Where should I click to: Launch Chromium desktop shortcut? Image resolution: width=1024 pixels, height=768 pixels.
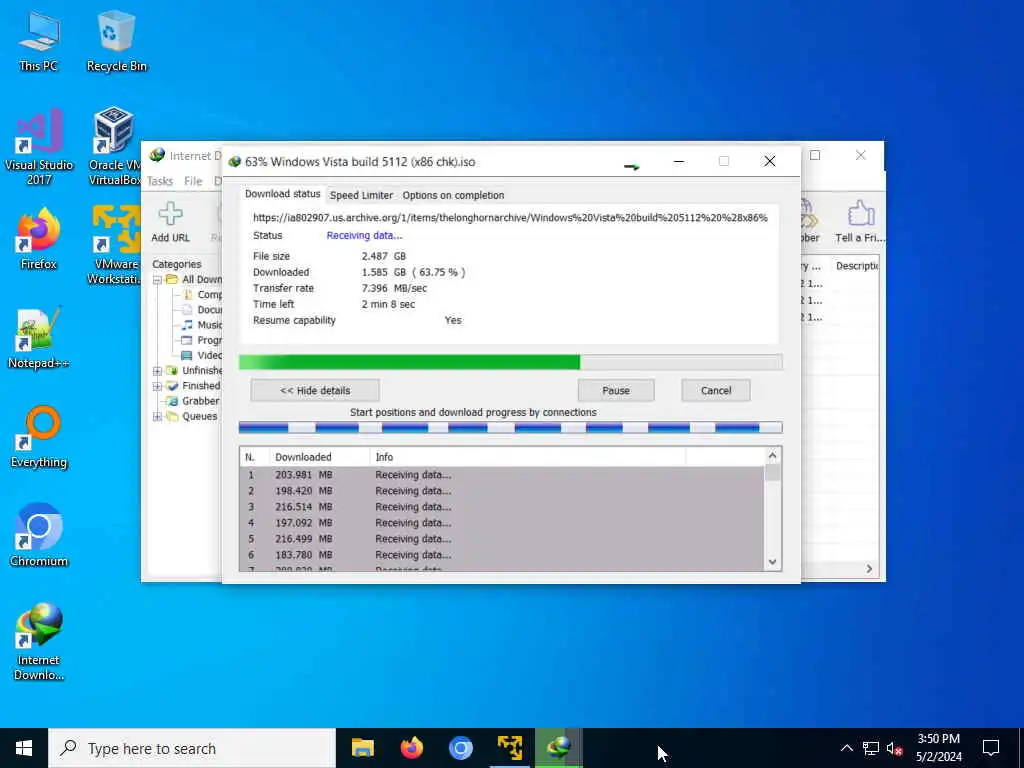tap(39, 536)
